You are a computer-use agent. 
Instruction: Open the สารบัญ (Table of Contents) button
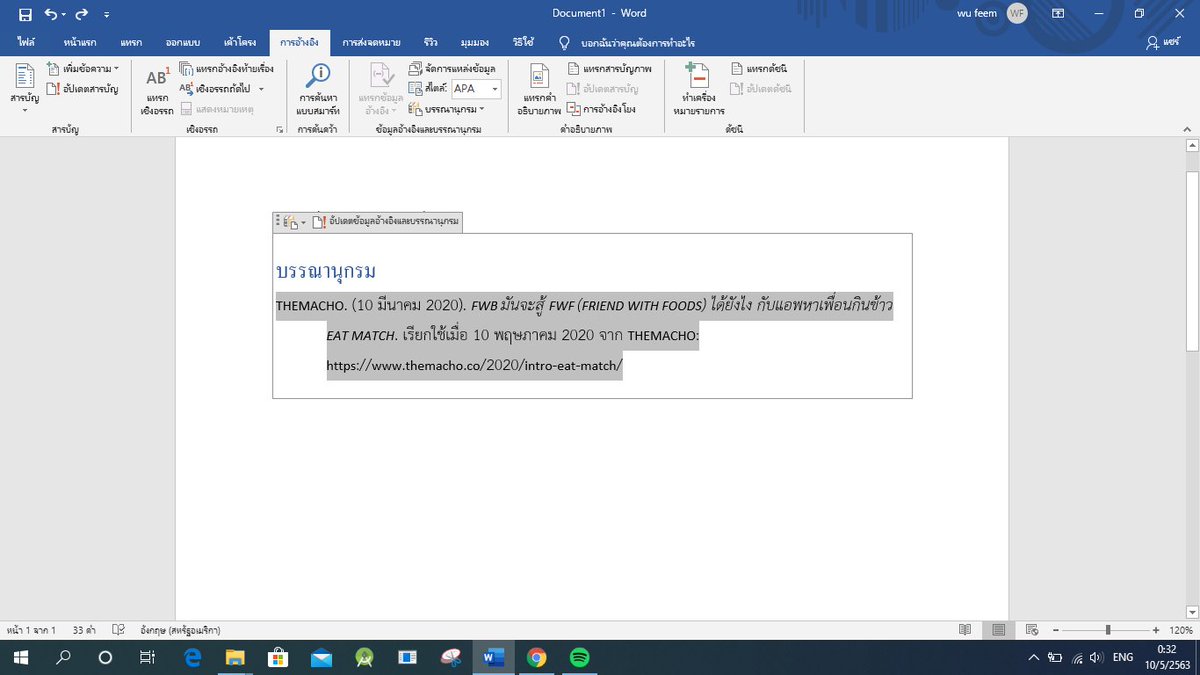click(x=24, y=88)
